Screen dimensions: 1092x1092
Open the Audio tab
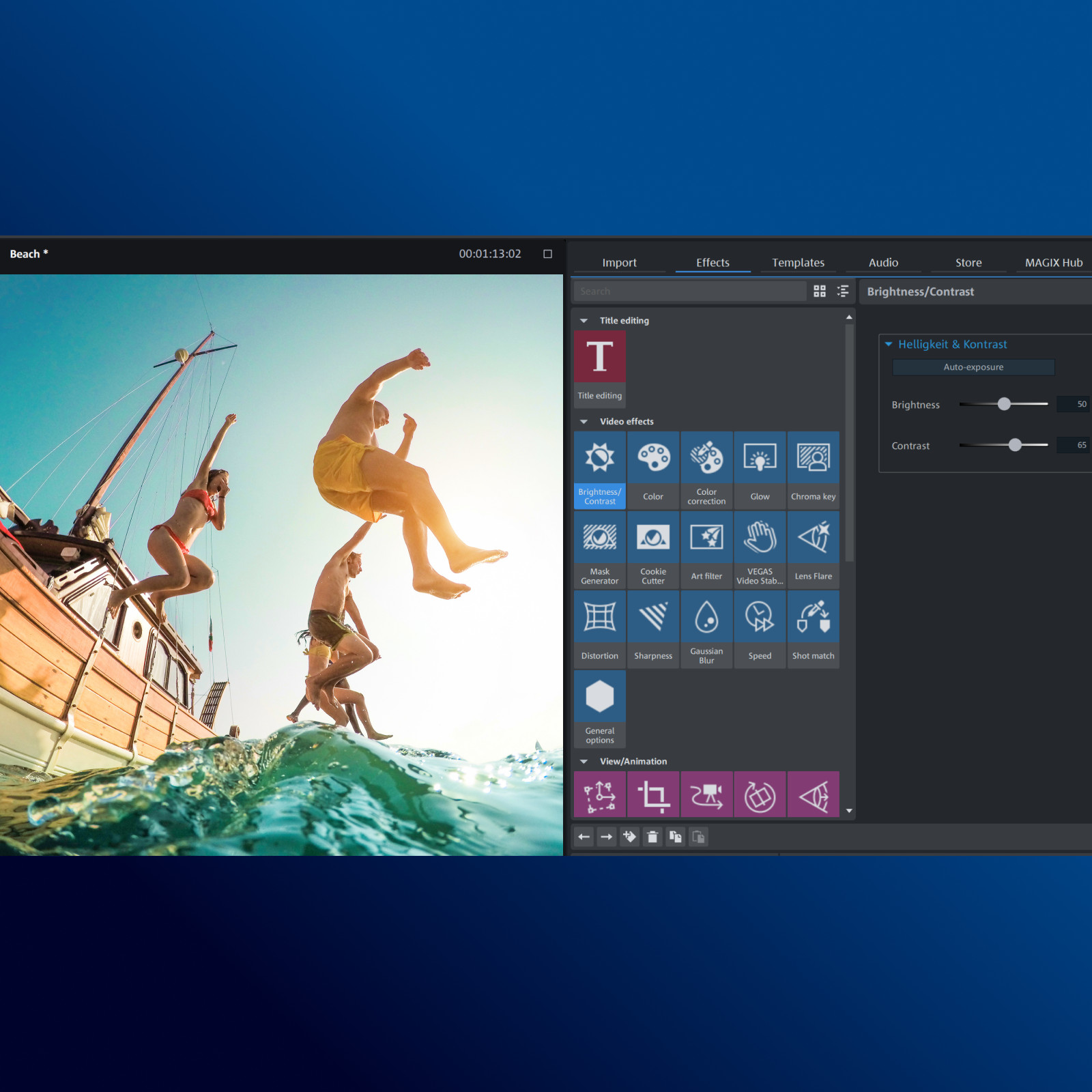pyautogui.click(x=883, y=263)
